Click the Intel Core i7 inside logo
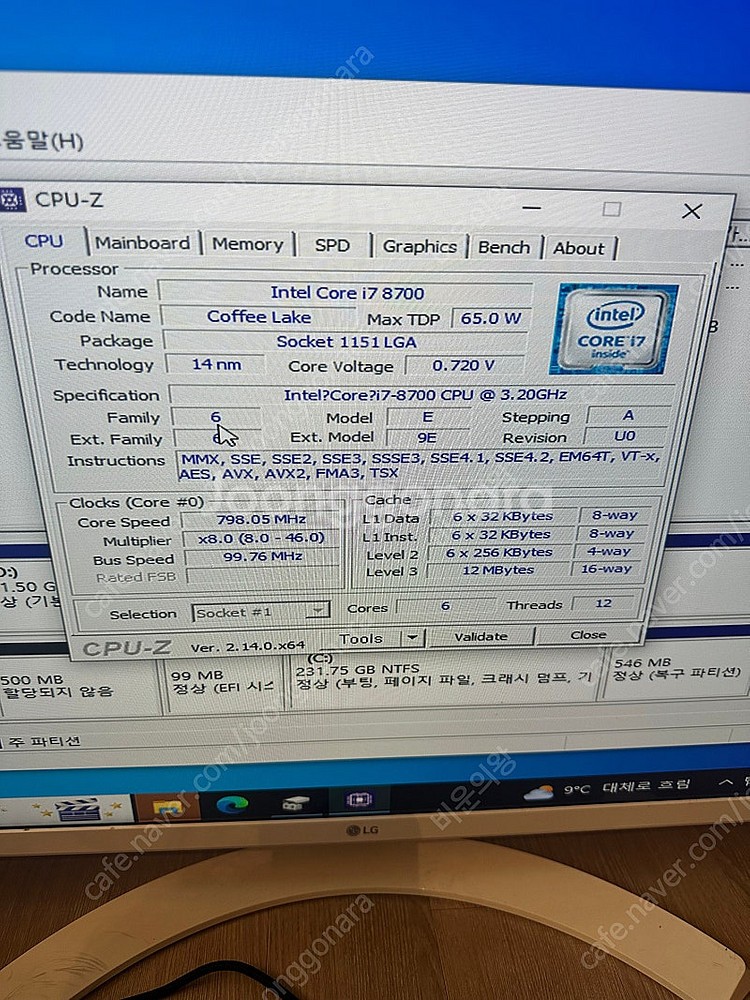 point(613,328)
